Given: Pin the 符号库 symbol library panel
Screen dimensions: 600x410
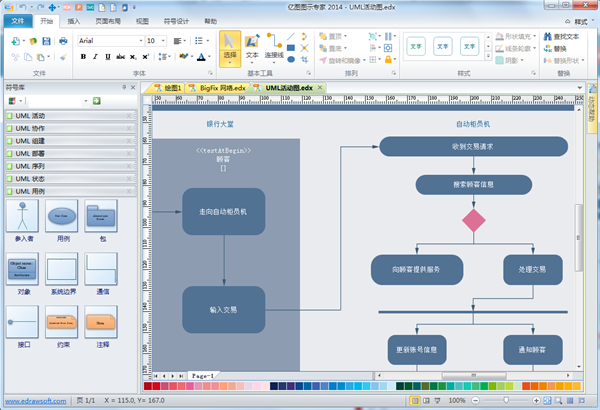Looking at the screenshot, I should coord(123,88).
